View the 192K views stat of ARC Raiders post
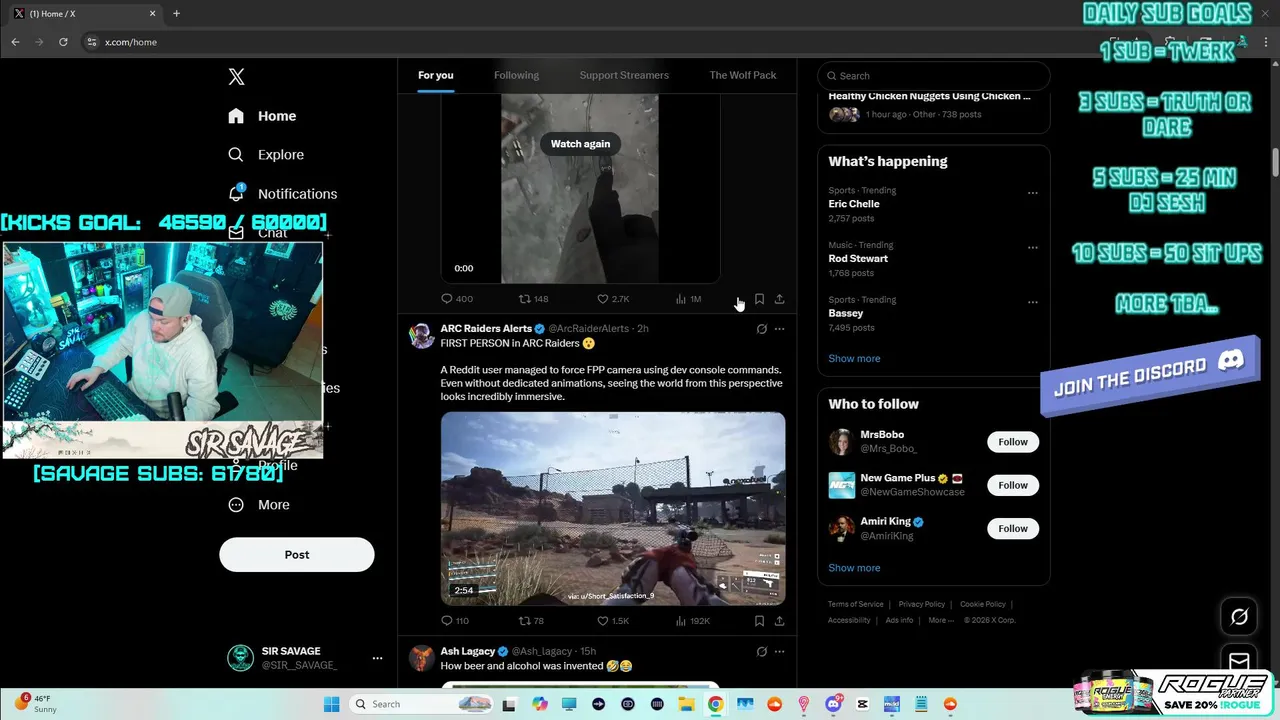 coord(692,621)
